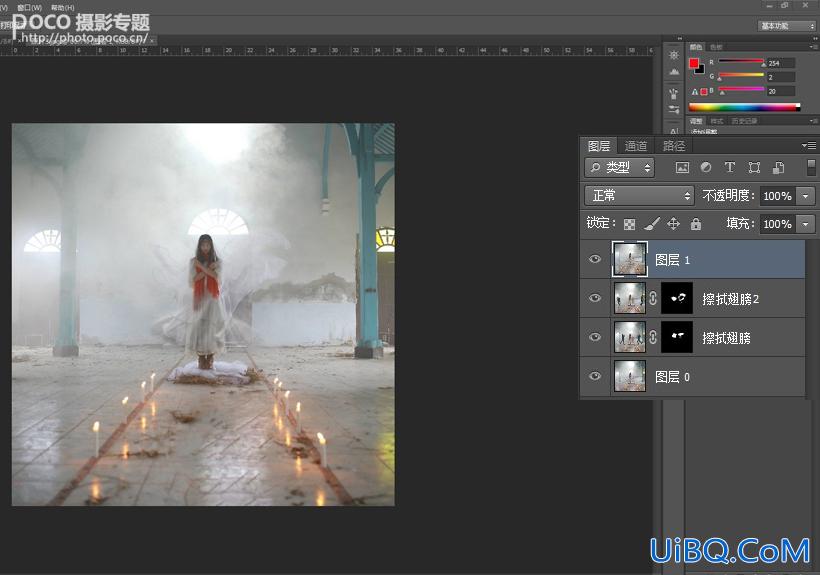Switch to the 图层 tab
This screenshot has width=820, height=575.
[599, 146]
